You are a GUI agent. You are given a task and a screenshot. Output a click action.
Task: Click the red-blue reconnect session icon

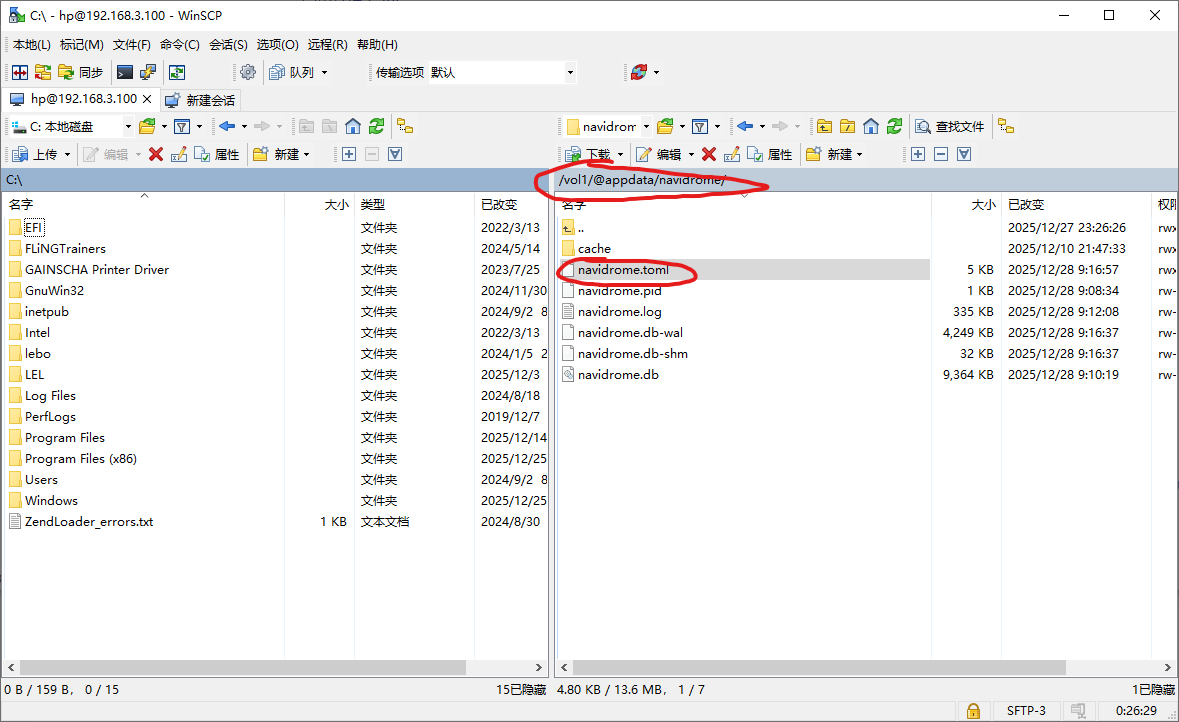click(639, 72)
